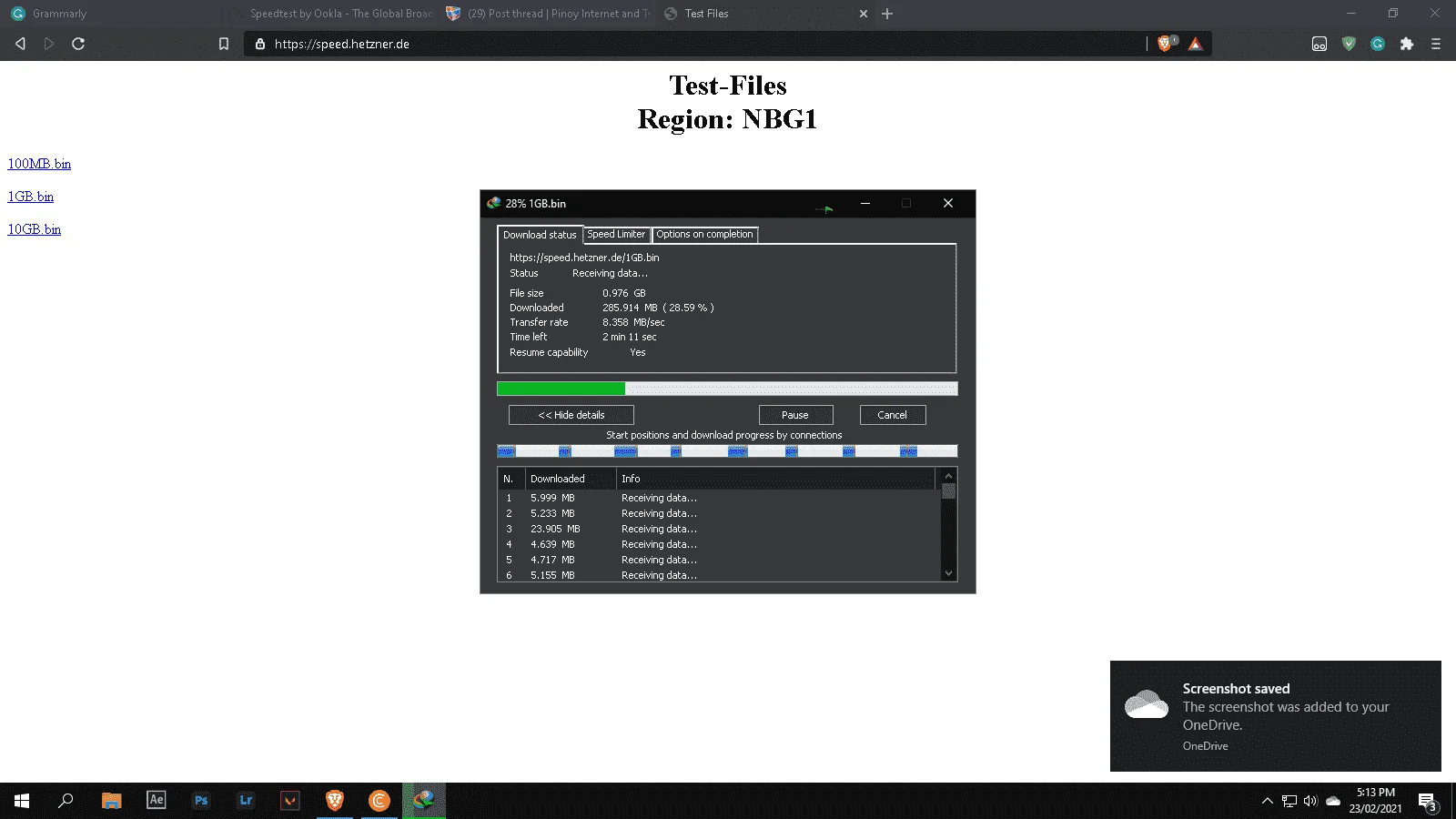
Task: Bookmark this page with the bookmark icon
Action: tap(224, 44)
